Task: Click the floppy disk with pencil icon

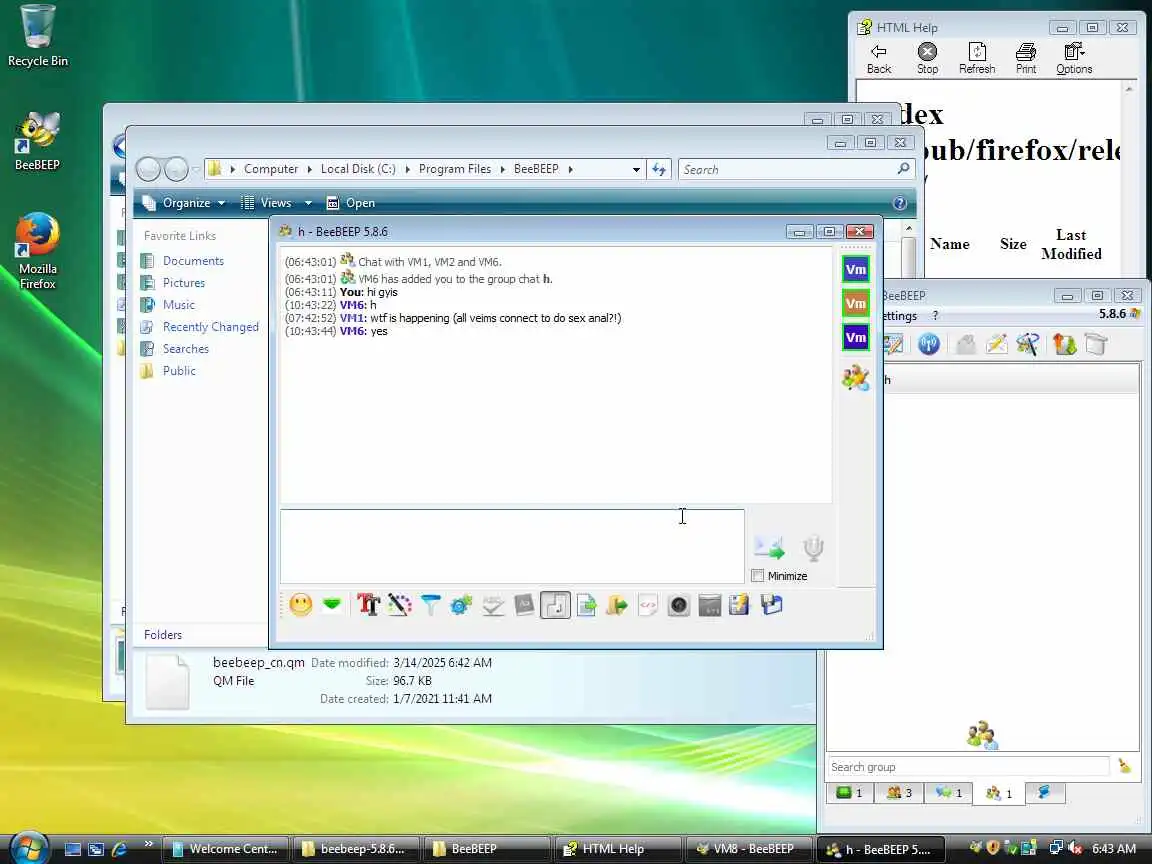Action: click(x=740, y=605)
